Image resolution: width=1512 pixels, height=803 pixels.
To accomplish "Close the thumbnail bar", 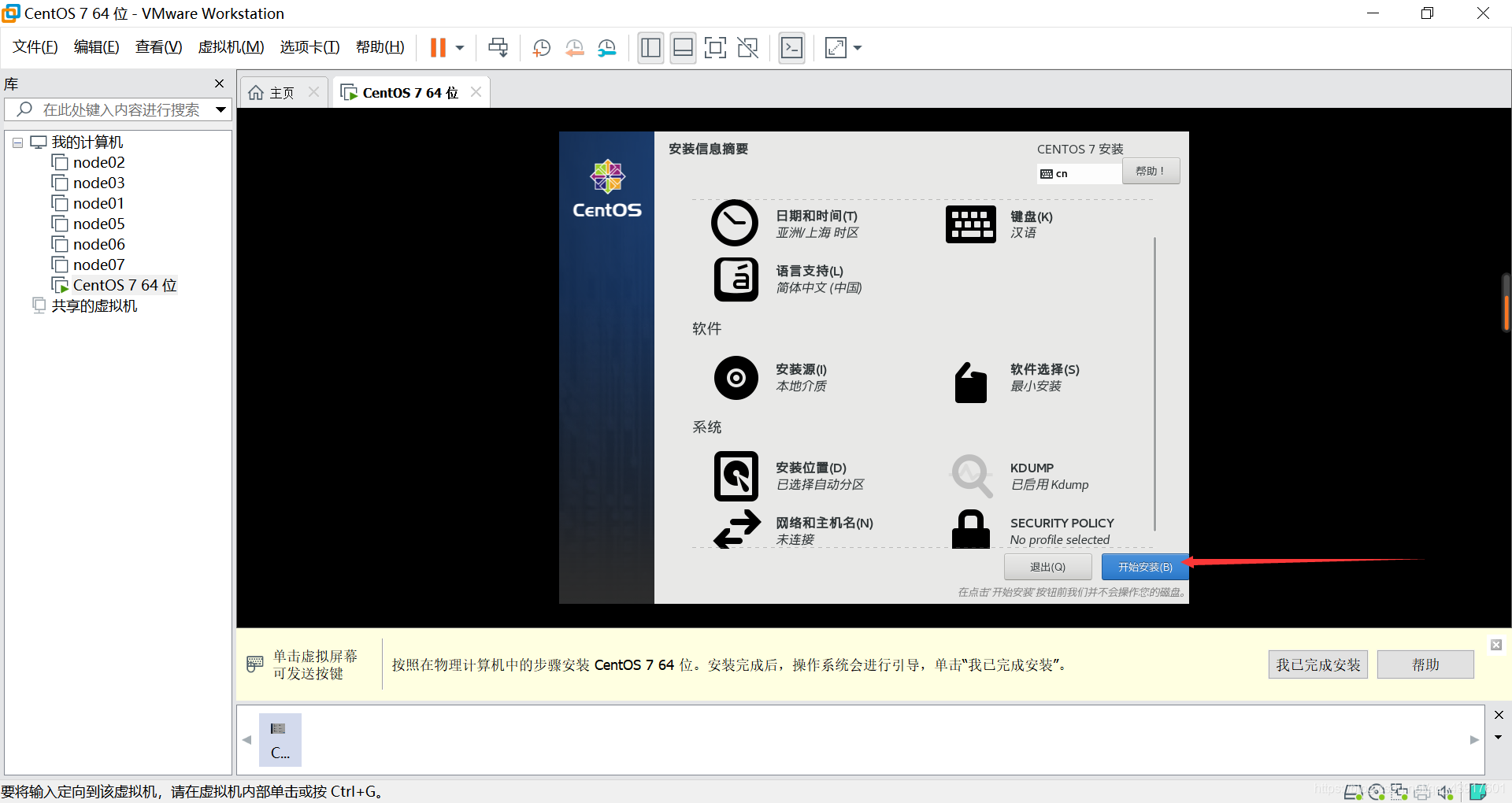I will pyautogui.click(x=1499, y=715).
